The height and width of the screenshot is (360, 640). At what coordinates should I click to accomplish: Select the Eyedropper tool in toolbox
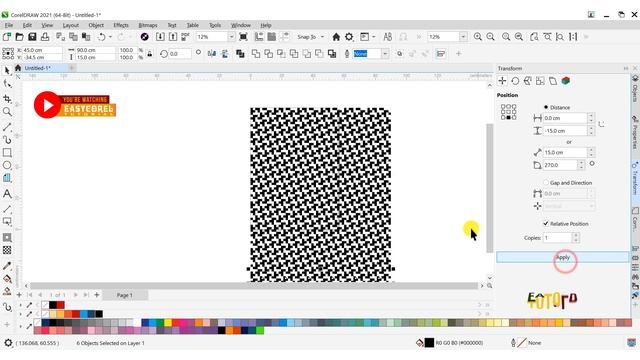(7, 266)
